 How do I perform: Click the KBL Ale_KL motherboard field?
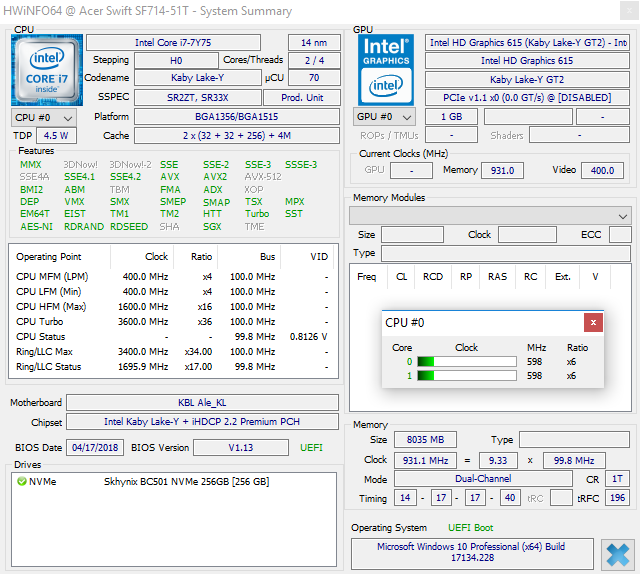[202, 403]
